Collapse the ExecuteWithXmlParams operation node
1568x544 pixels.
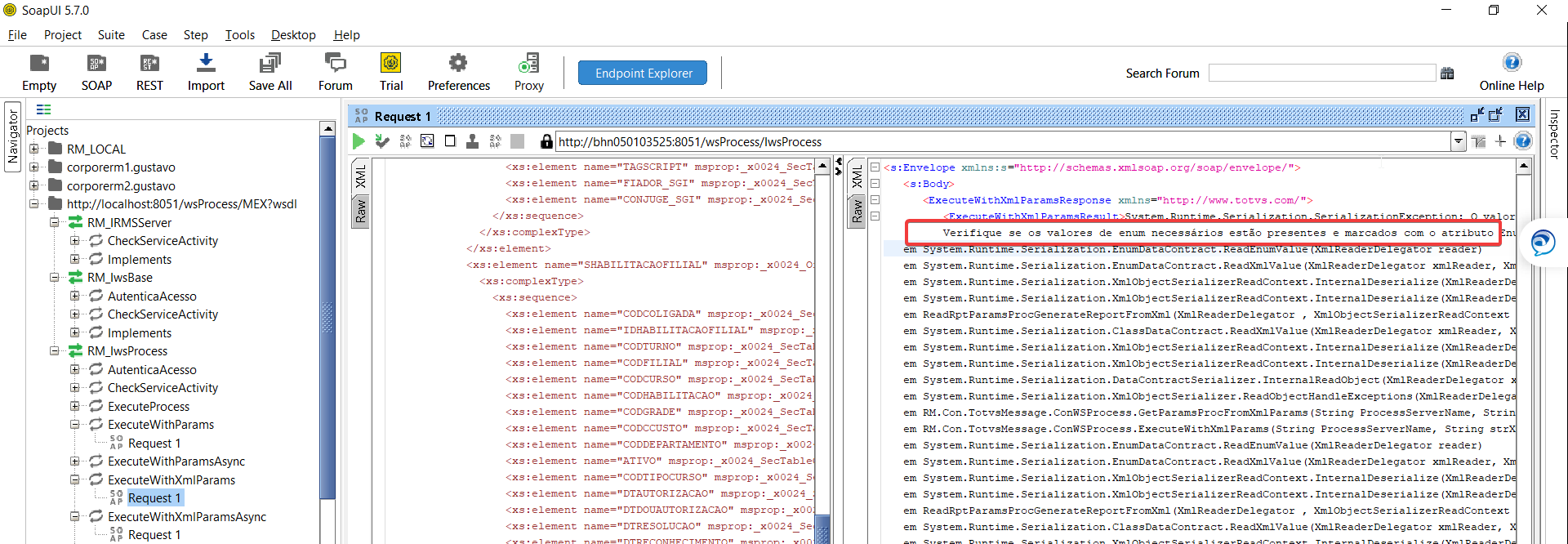click(x=75, y=479)
